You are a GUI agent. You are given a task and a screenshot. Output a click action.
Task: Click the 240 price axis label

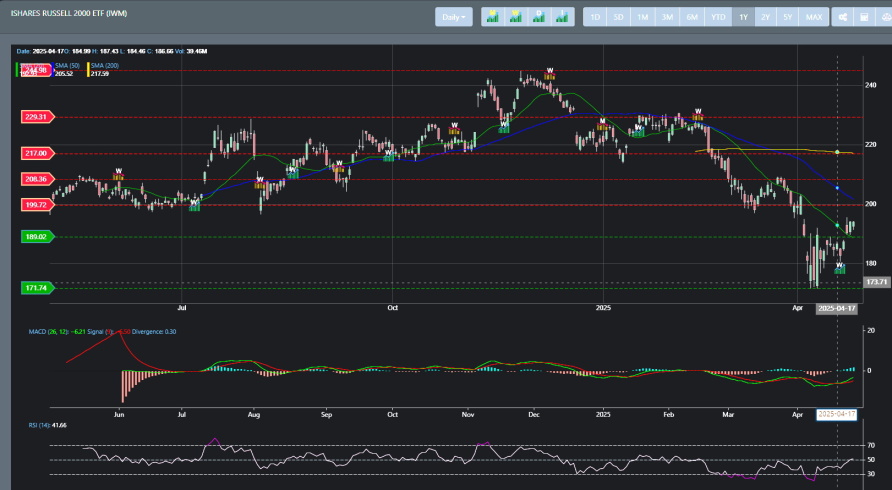pos(870,85)
